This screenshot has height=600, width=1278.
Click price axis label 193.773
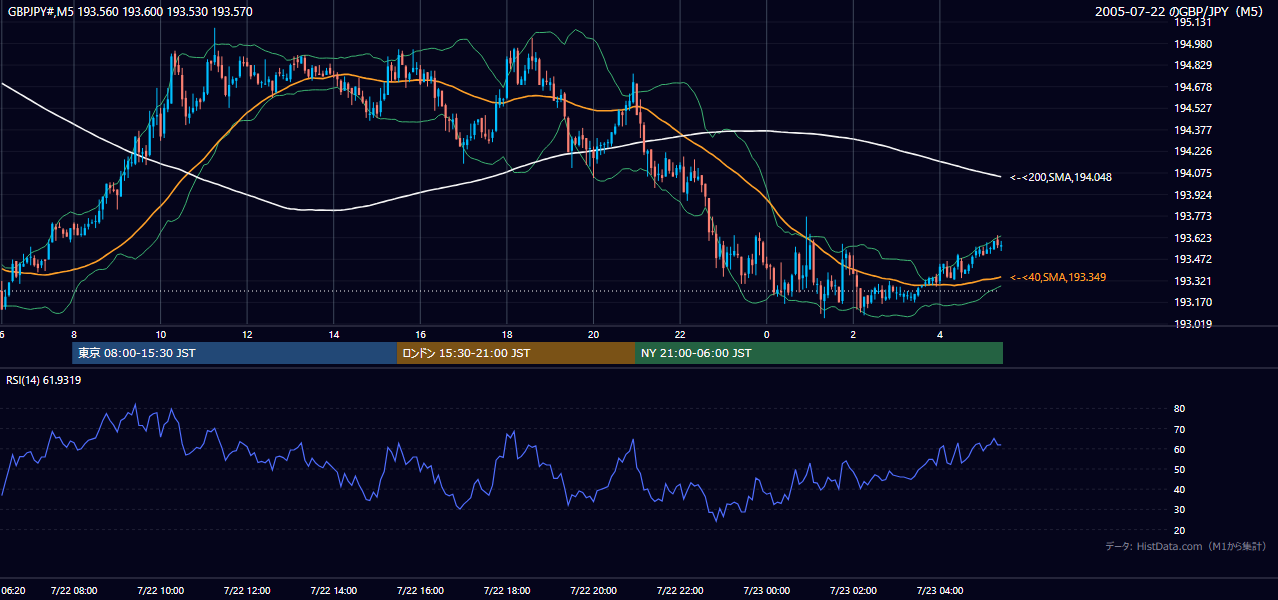1193,216
